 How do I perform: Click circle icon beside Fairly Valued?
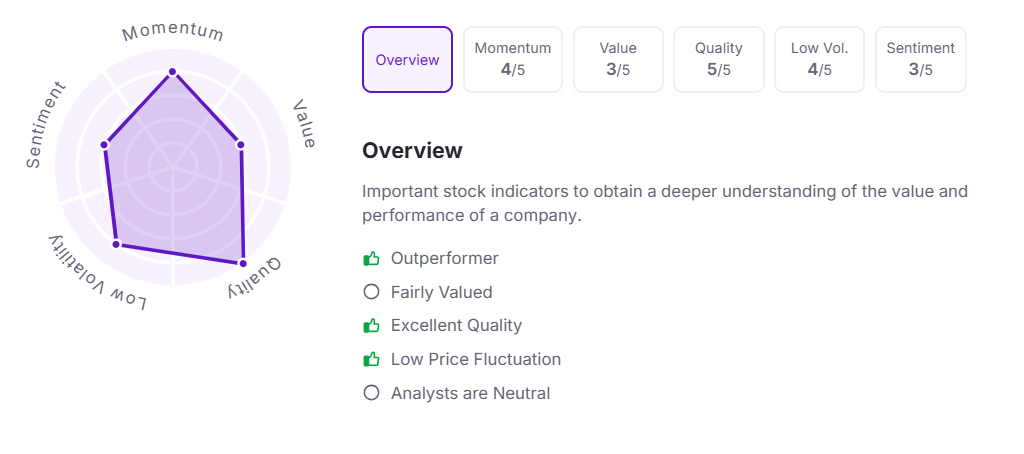[x=371, y=292]
